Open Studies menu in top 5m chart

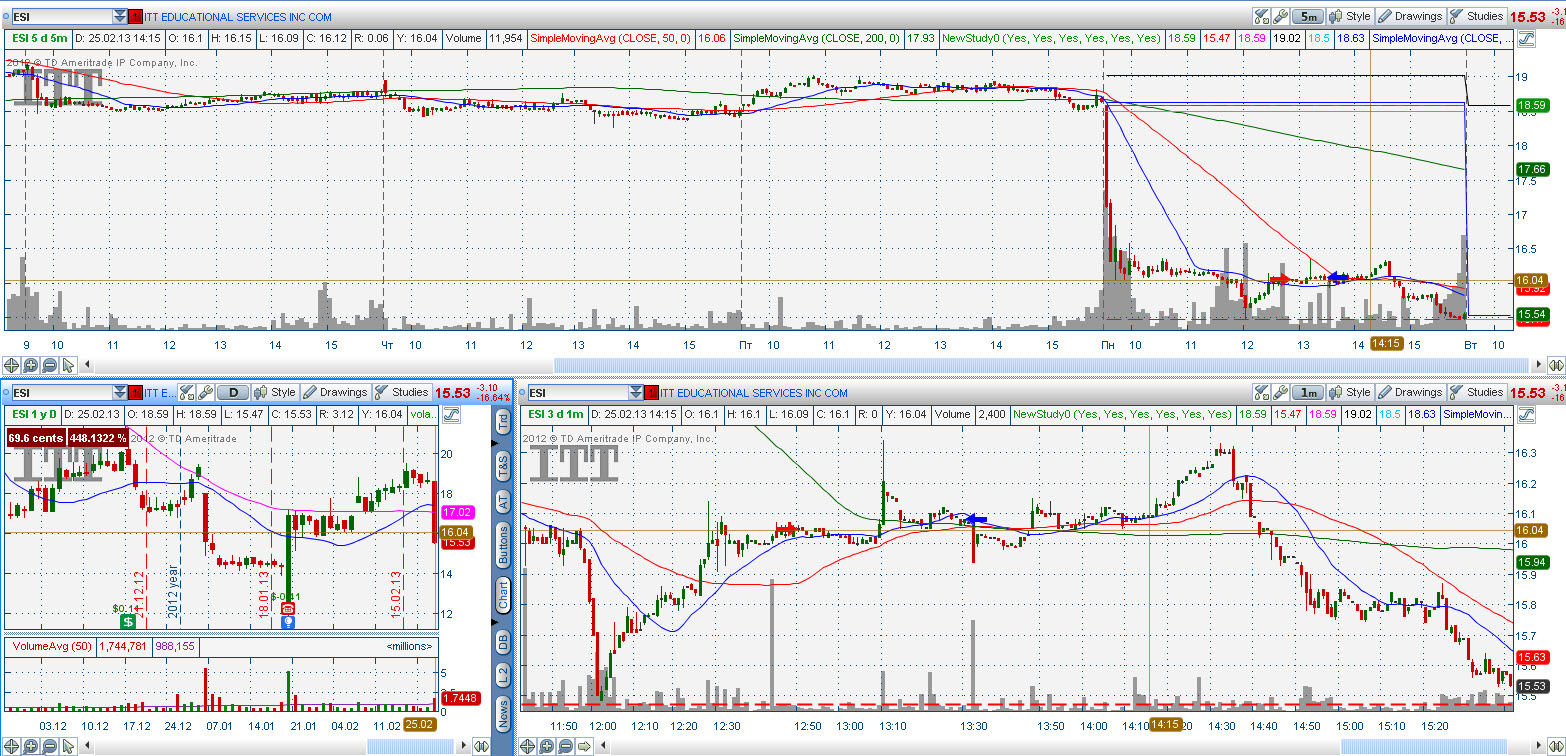pos(1477,16)
